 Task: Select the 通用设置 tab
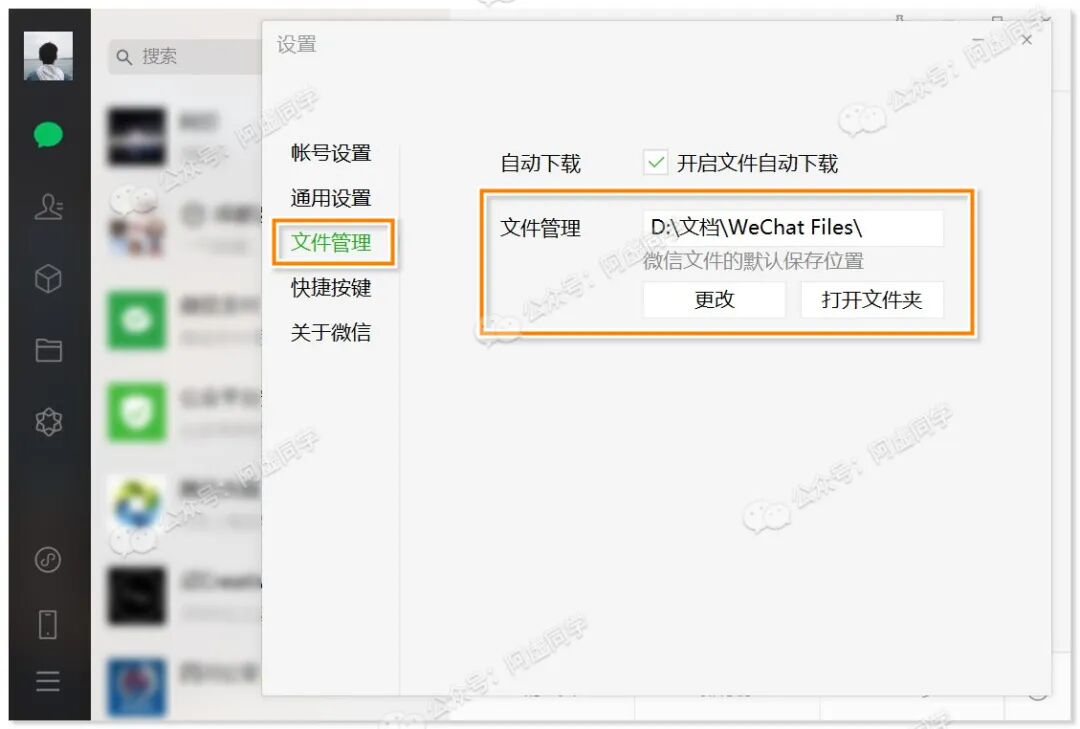pyautogui.click(x=331, y=198)
